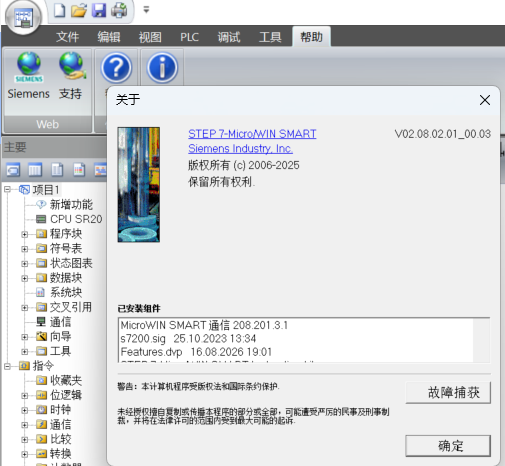Open 通信 under 项目1 in tree
The image size is (505, 466).
coord(60,322)
